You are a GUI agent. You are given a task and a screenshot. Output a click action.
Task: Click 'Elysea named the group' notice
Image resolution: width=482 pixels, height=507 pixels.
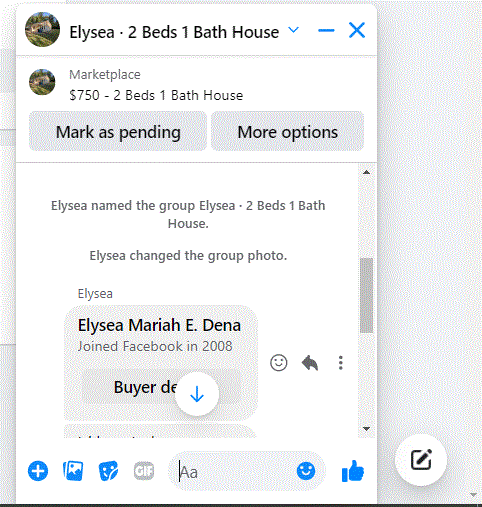tap(188, 214)
